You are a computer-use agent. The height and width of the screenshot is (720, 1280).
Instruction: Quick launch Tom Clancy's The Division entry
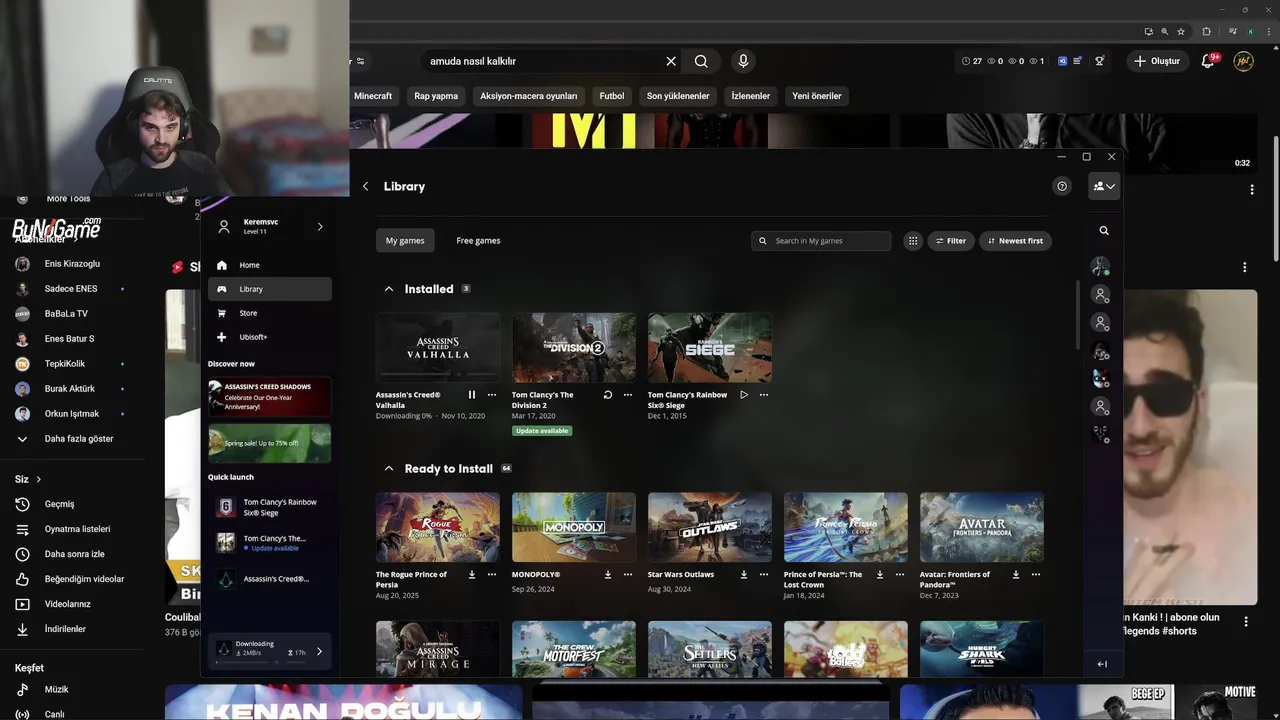(x=270, y=543)
